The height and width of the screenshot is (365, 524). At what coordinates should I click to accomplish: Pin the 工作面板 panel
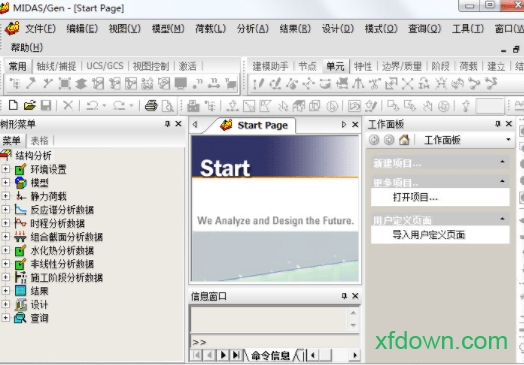[x=498, y=124]
